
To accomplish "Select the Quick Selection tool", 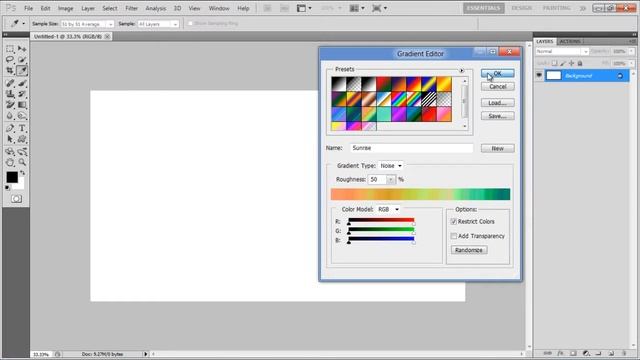I will (x=22, y=60).
